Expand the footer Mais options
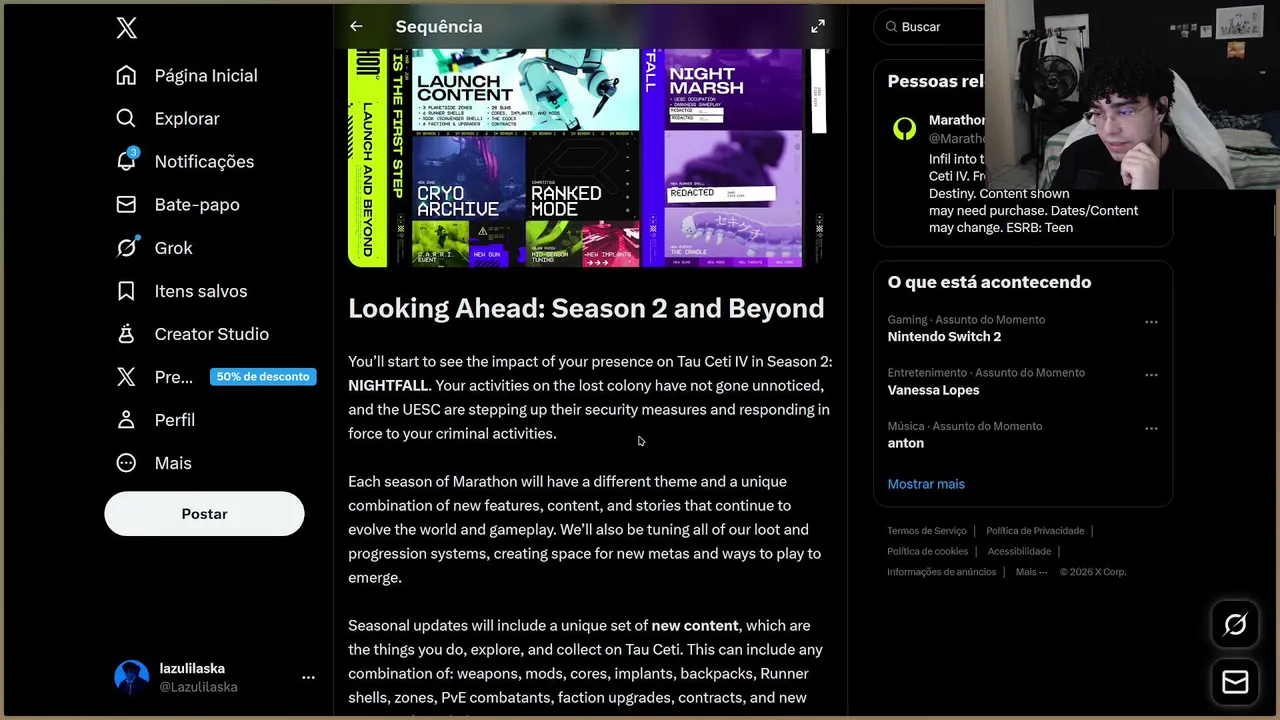This screenshot has height=720, width=1280. [x=1031, y=572]
